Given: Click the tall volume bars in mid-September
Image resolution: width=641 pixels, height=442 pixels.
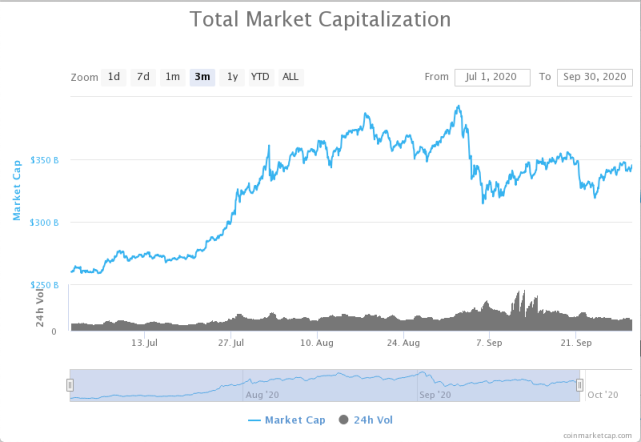Looking at the screenshot, I should pos(519,305).
